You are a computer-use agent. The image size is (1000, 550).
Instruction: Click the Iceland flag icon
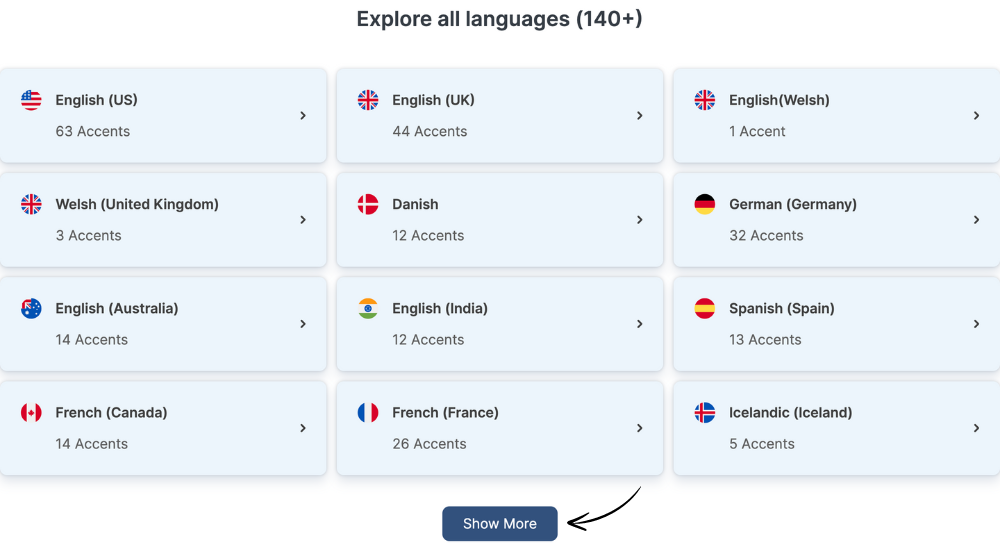click(705, 413)
